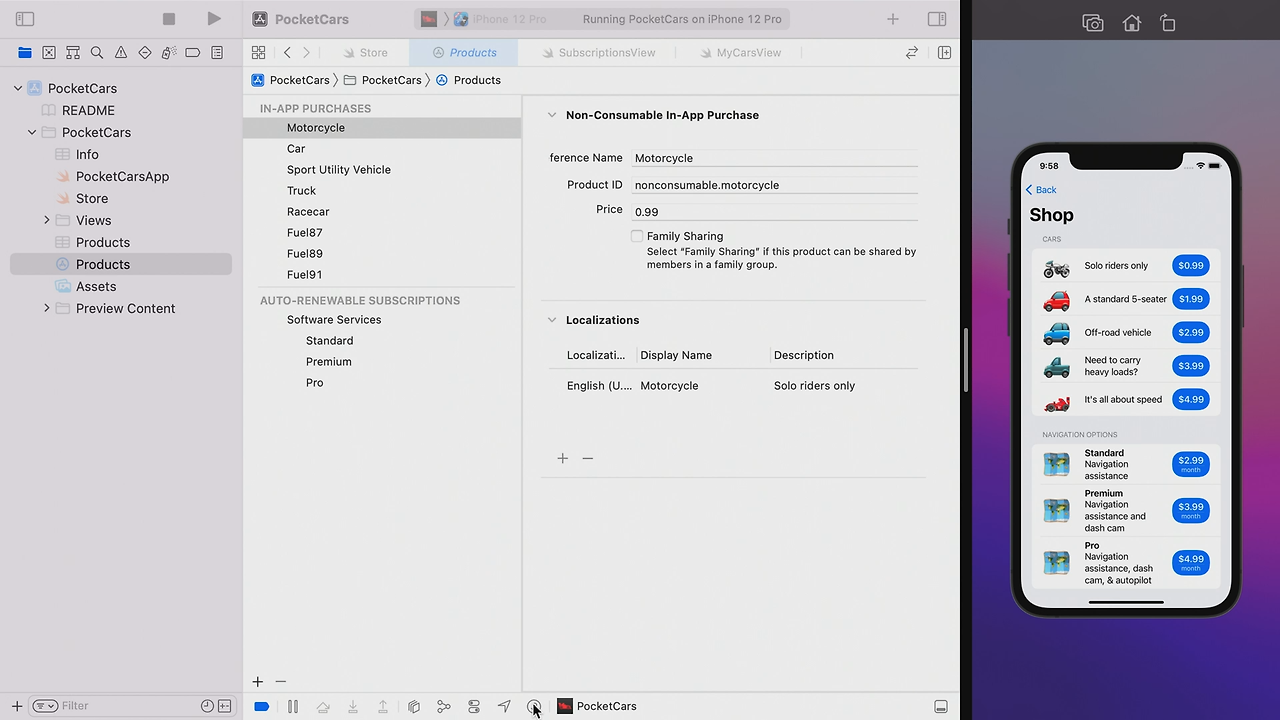Switch to the SubscriptionsView tab
Screen dimensions: 1280x720
599,53
